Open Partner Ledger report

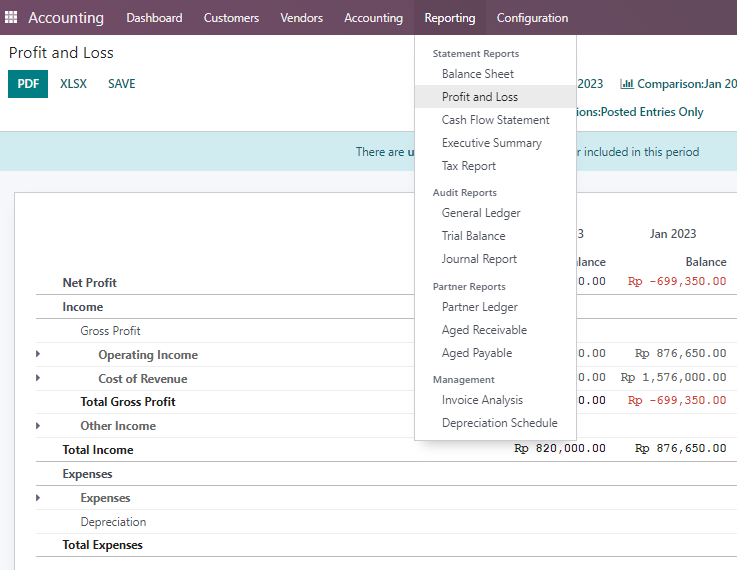pyautogui.click(x=495, y=307)
